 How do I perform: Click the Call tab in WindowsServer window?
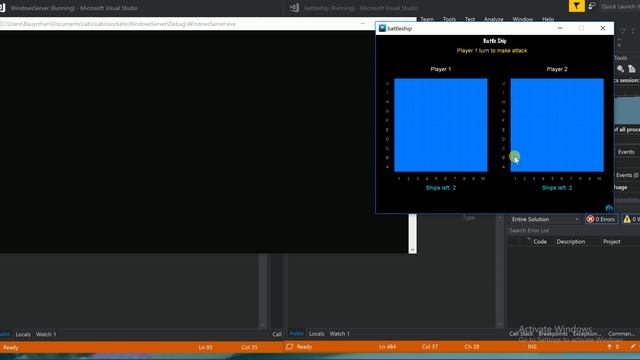pyautogui.click(x=277, y=334)
